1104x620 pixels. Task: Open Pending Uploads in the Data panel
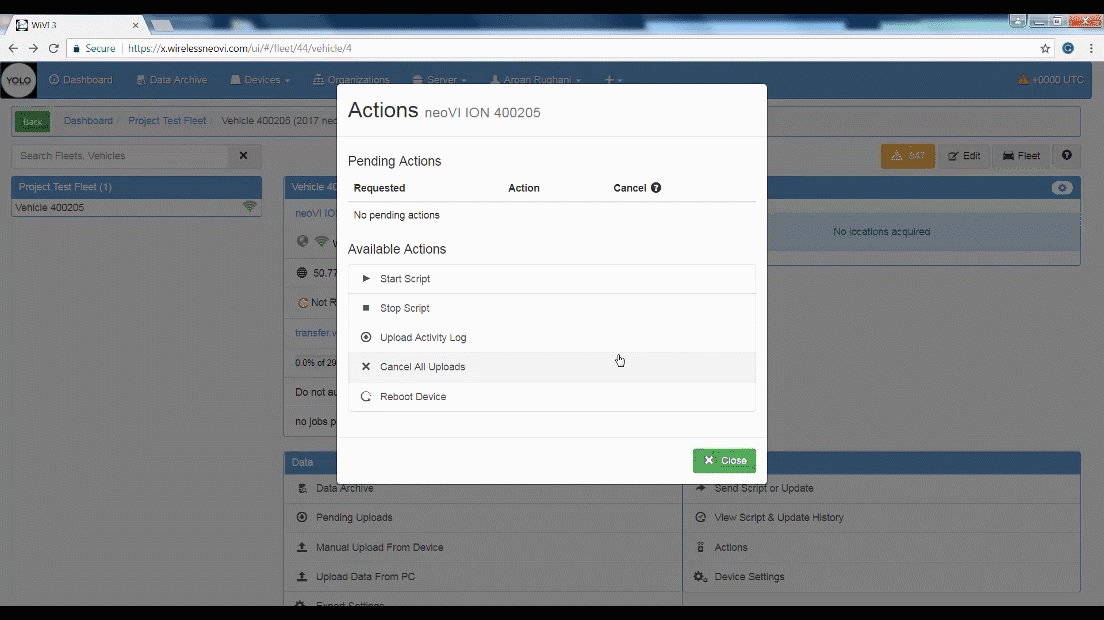pyautogui.click(x=353, y=517)
